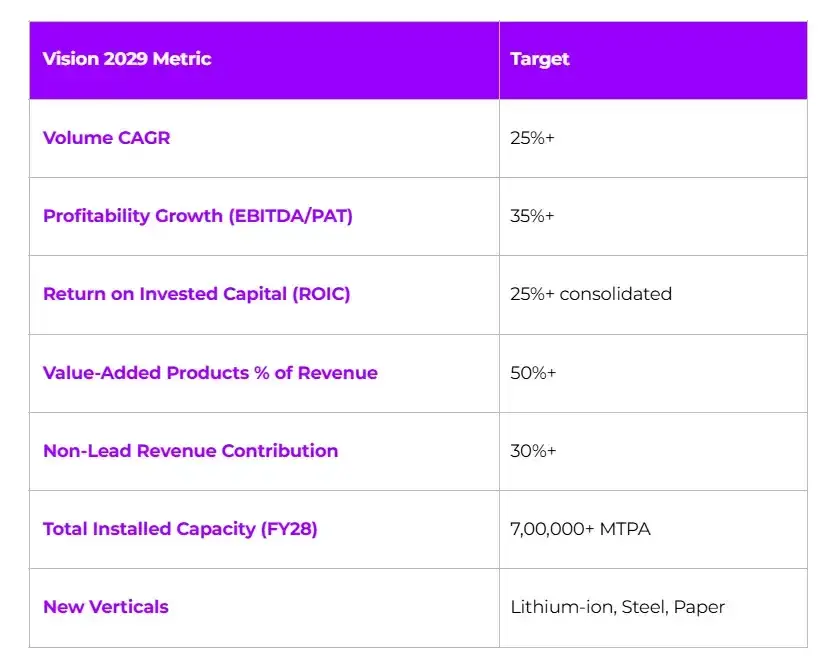Image resolution: width=837 pixels, height=666 pixels.
Task: Select 'Value-Added Products % of Revenue' label
Action: (x=210, y=372)
